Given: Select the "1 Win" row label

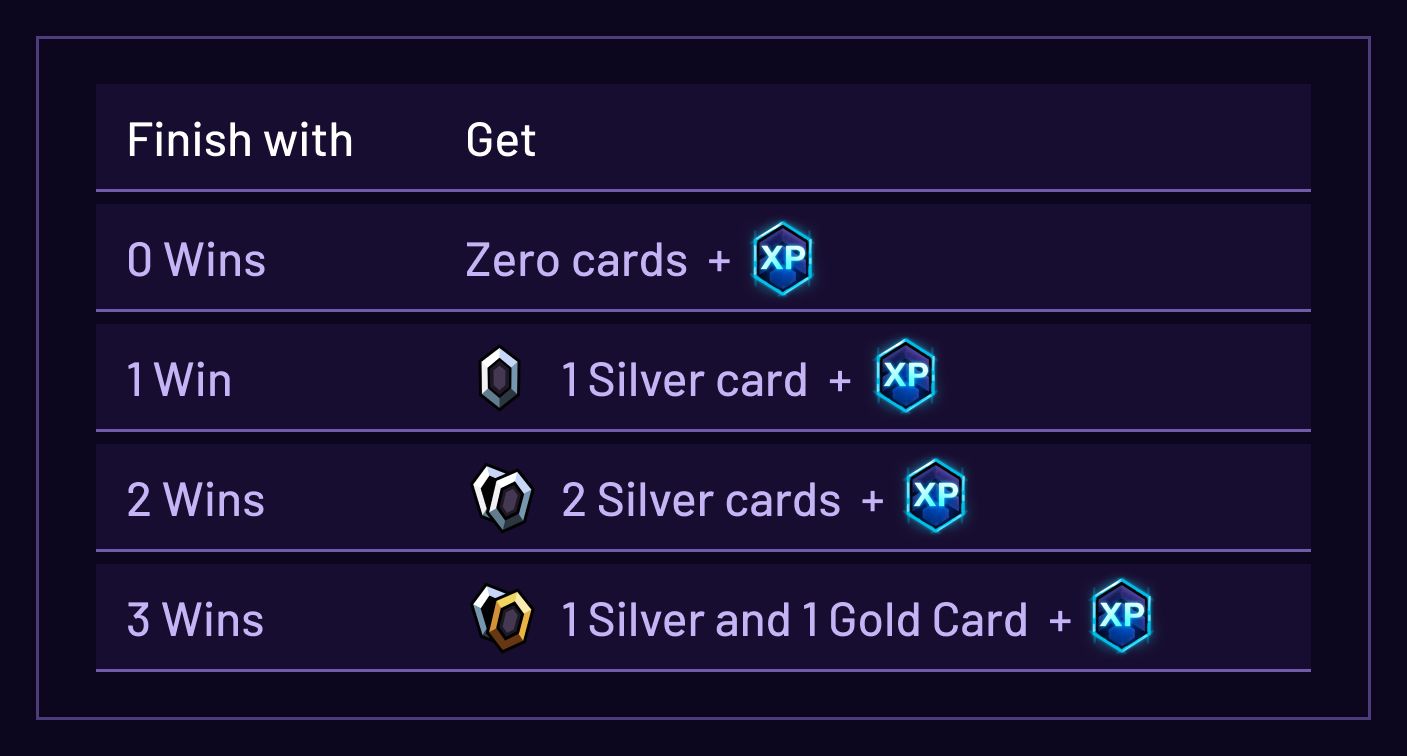Looking at the screenshot, I should coord(179,380).
